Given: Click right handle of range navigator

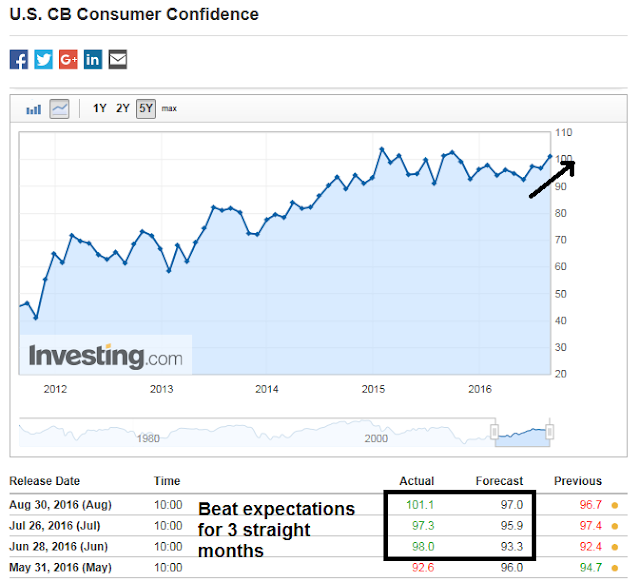Looking at the screenshot, I should 550,431.
